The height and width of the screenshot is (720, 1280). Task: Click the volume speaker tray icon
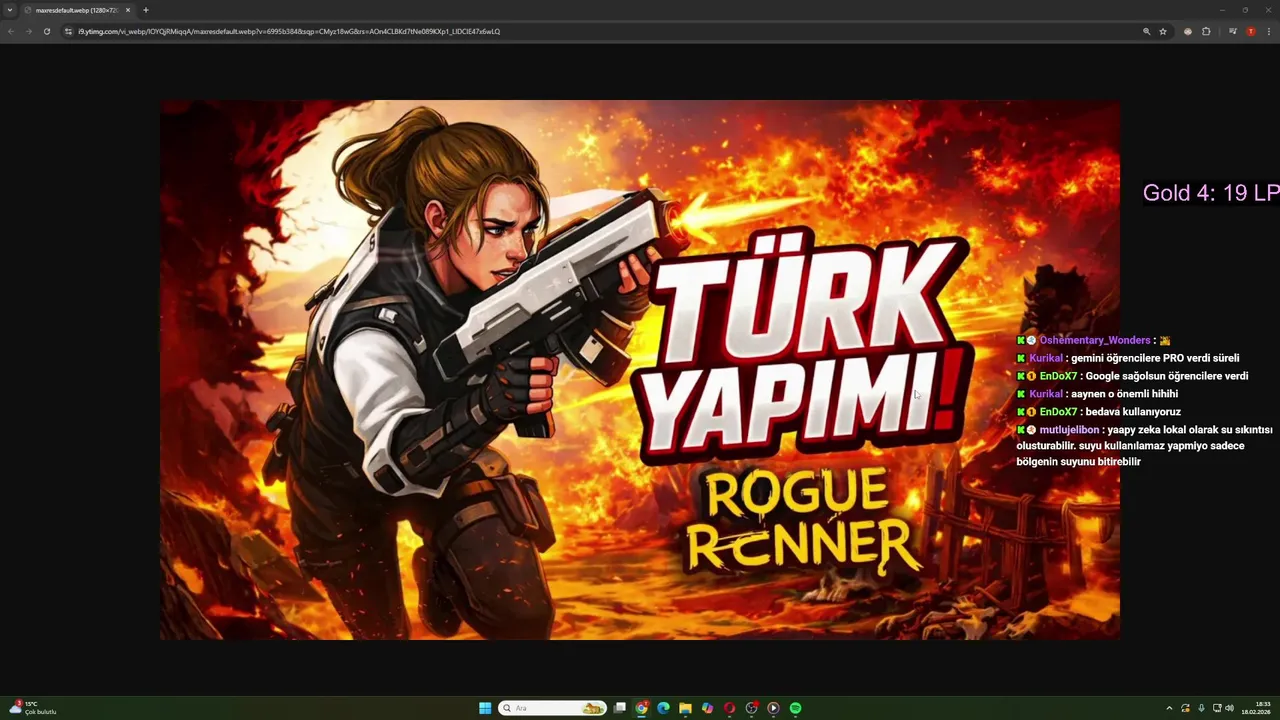1229,708
